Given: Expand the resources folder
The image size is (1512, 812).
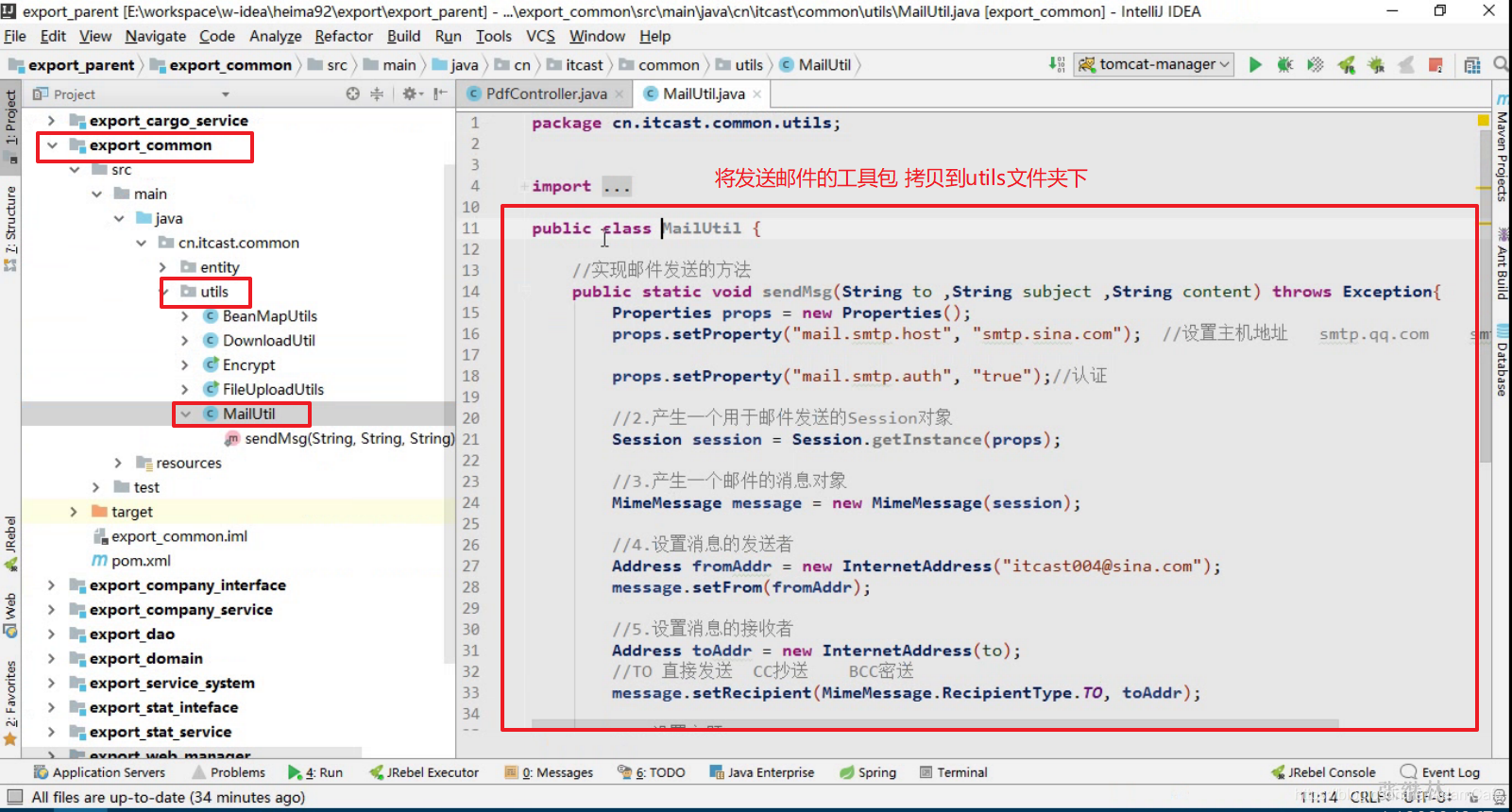Looking at the screenshot, I should (119, 463).
